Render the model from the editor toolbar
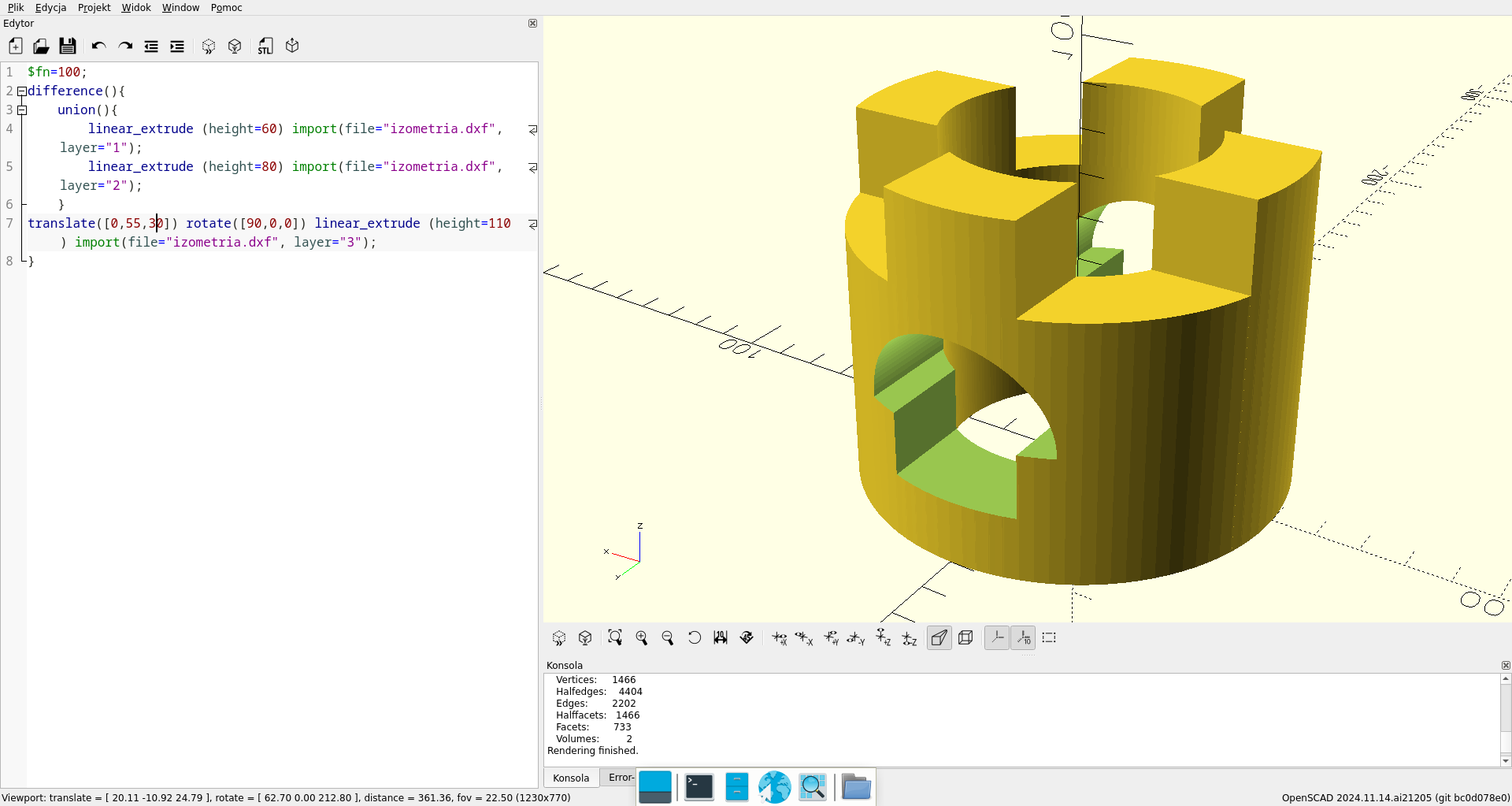 [x=235, y=46]
